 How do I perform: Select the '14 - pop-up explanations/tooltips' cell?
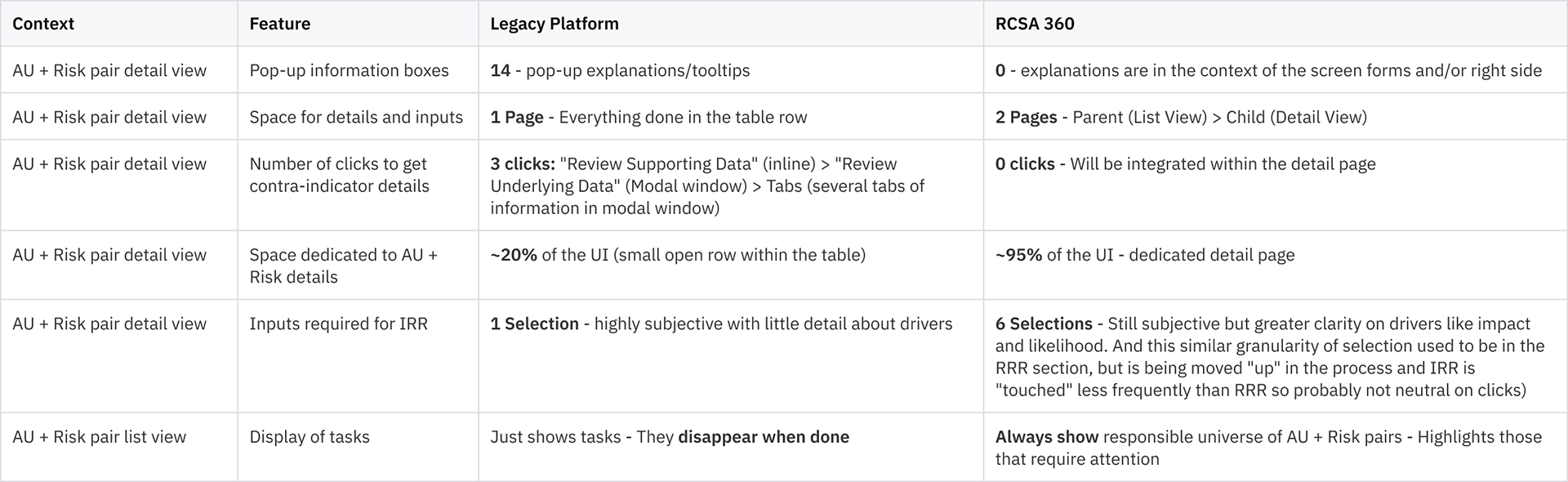click(619, 70)
